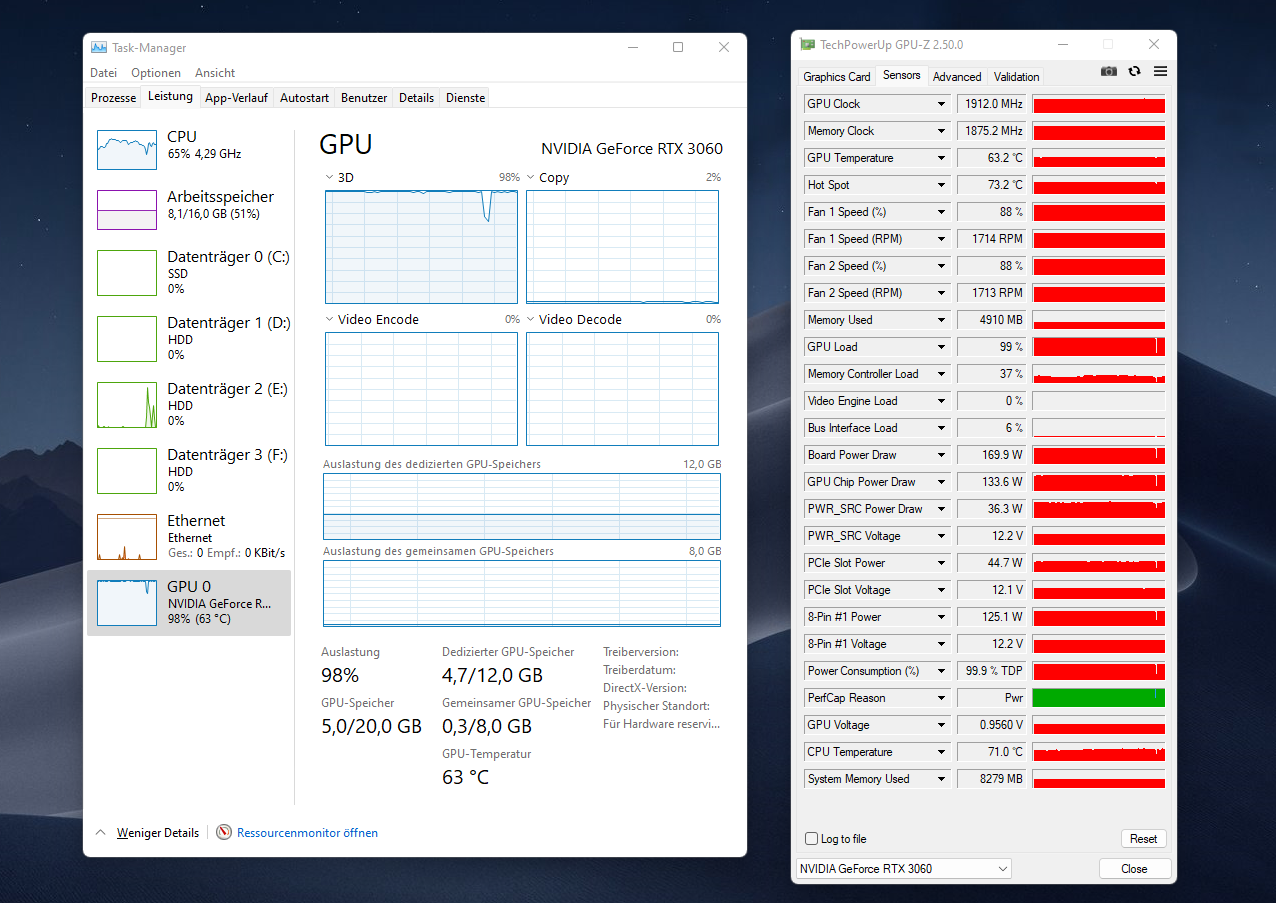The image size is (1276, 903).
Task: Open the GPU Temperature sensor dropdown
Action: [x=941, y=158]
